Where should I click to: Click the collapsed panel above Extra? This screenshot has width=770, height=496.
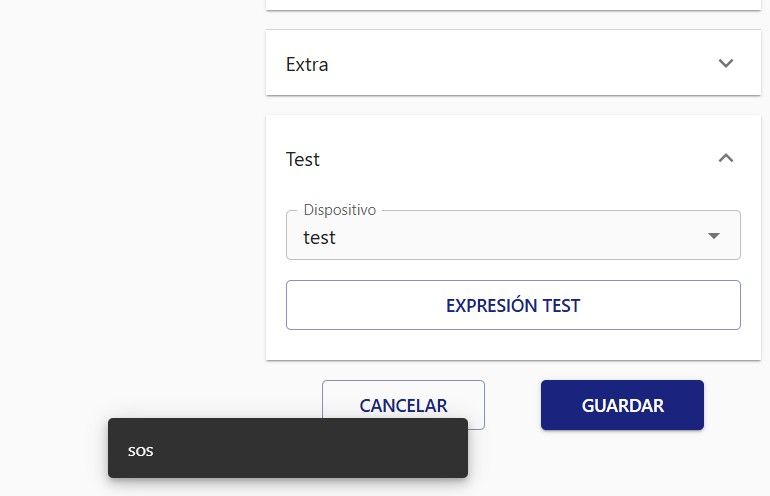512,4
